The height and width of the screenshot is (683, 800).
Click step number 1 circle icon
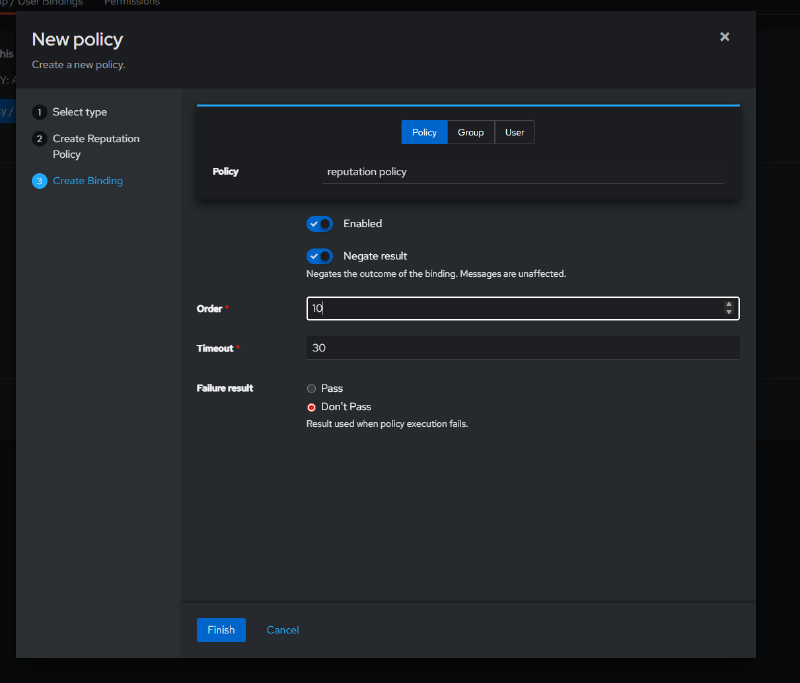[39, 112]
